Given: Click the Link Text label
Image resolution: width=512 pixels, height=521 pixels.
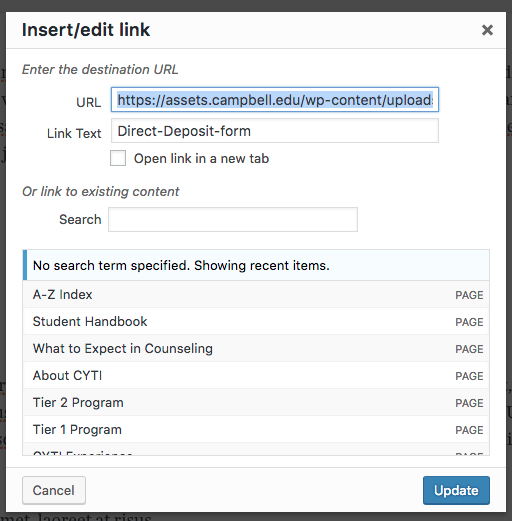Looking at the screenshot, I should point(74,133).
